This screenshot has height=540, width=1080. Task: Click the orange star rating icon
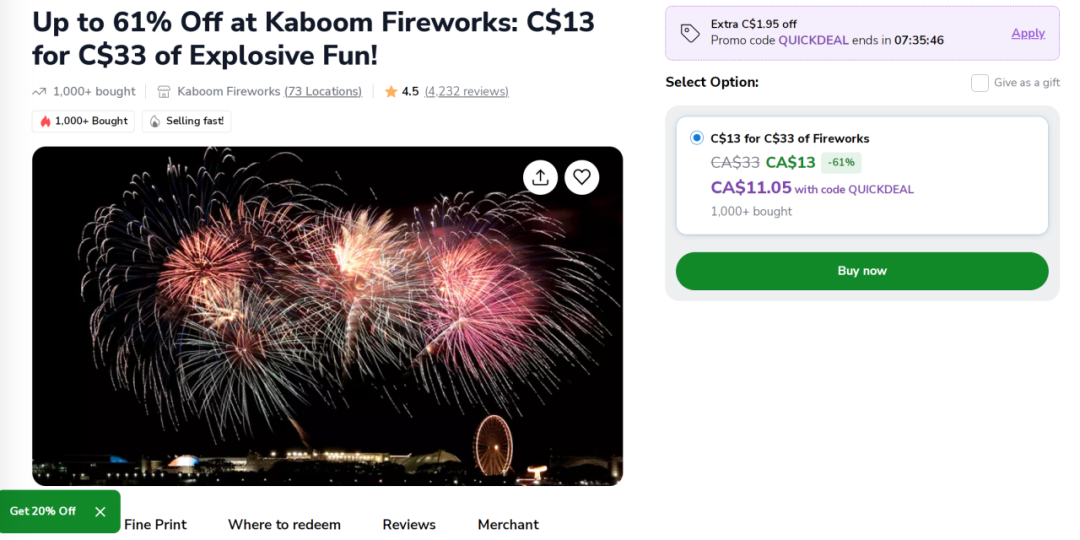tap(391, 92)
